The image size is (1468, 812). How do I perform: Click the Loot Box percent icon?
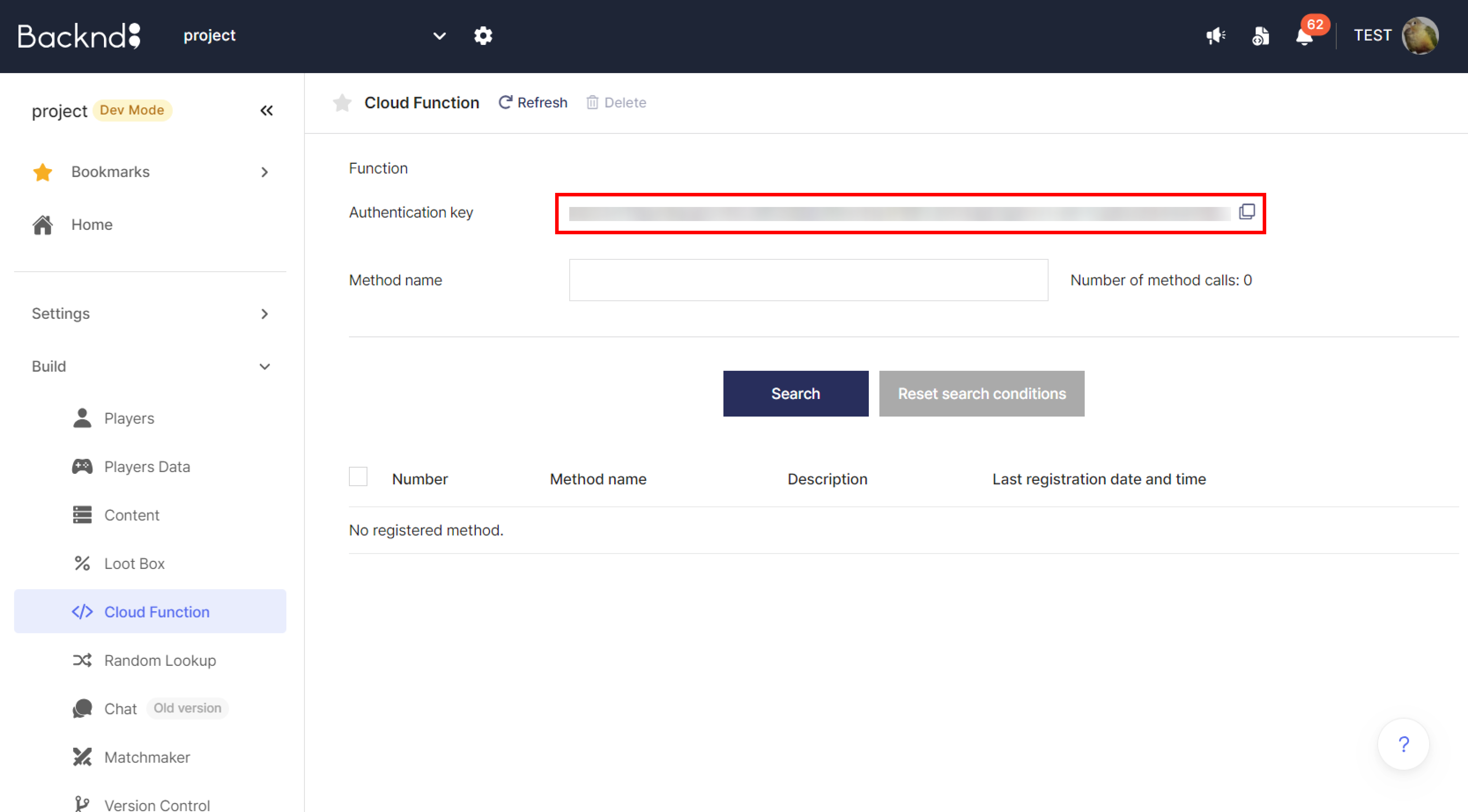[82, 563]
